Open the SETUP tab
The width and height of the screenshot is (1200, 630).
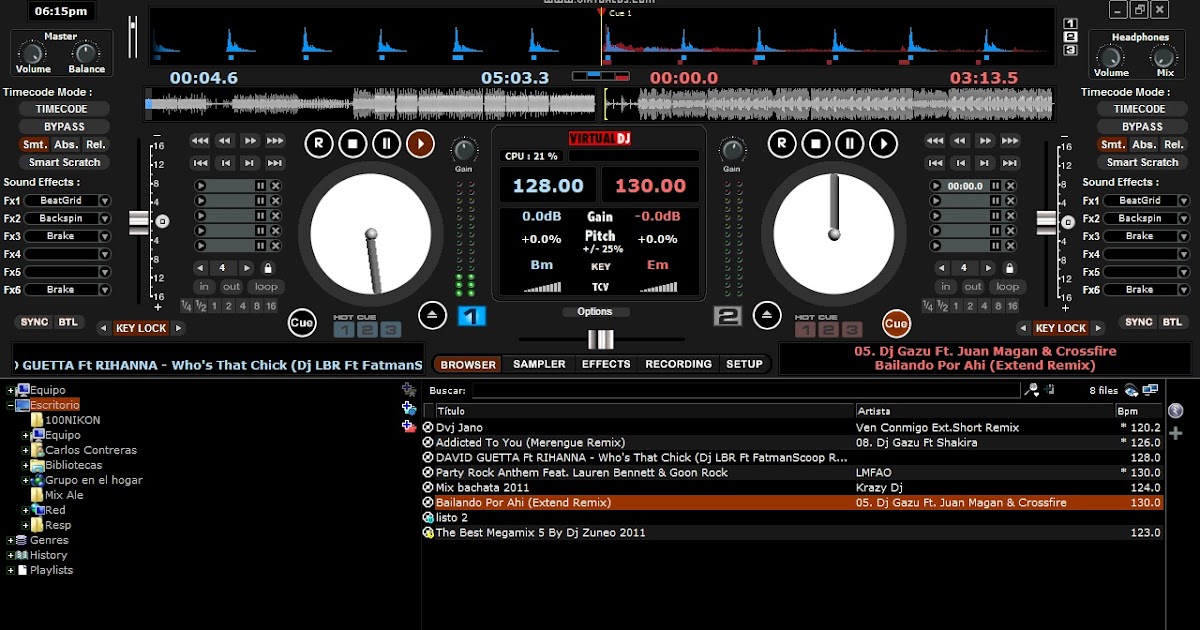pyautogui.click(x=744, y=365)
